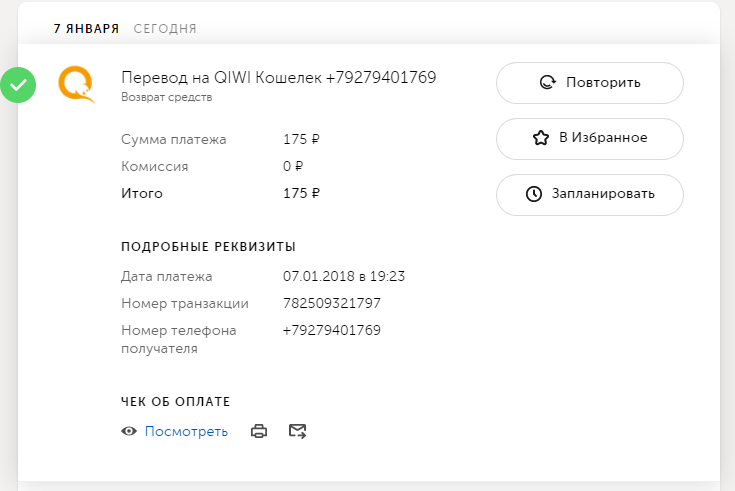Print the payment receipt
Image resolution: width=735 pixels, height=491 pixels.
(x=259, y=432)
